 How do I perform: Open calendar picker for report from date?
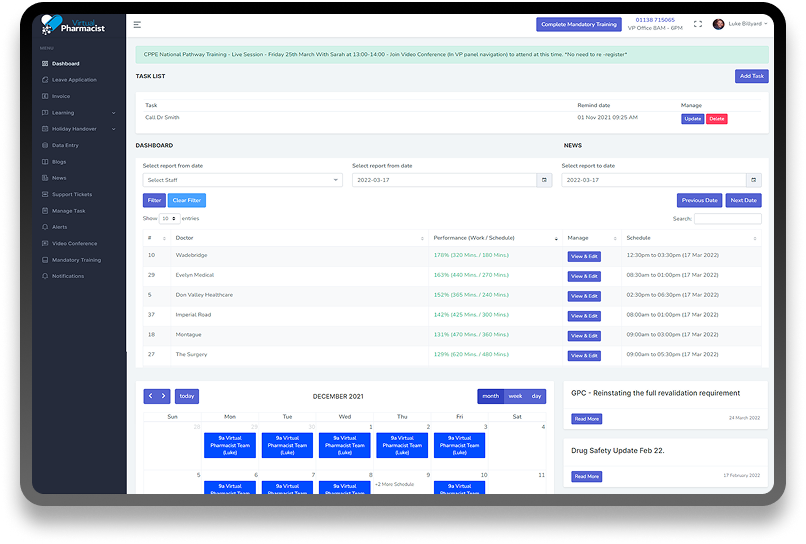[x=544, y=180]
